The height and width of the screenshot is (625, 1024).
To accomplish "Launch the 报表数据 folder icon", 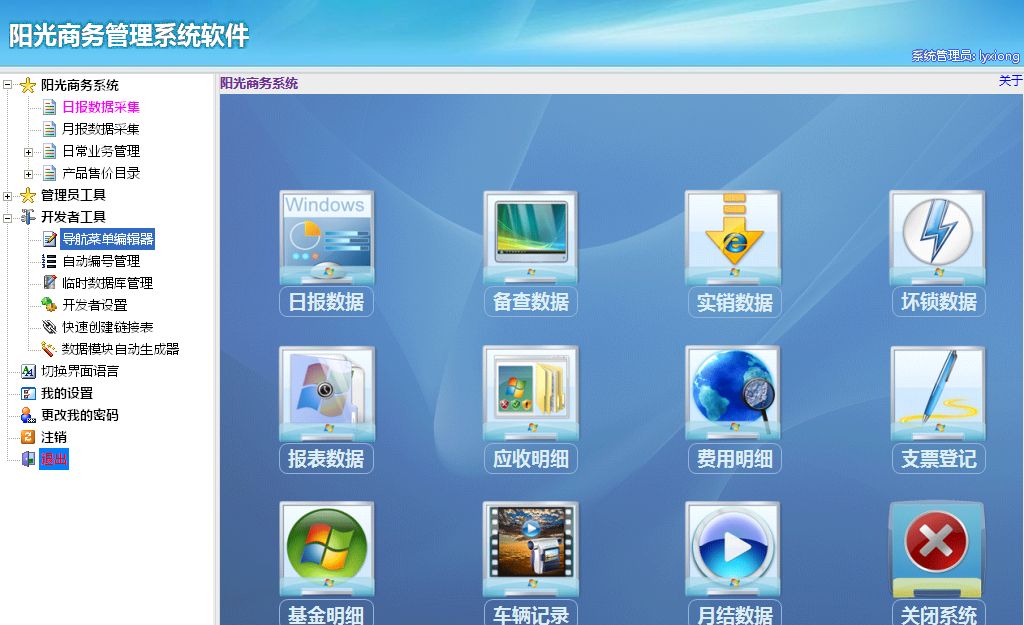I will coord(327,393).
